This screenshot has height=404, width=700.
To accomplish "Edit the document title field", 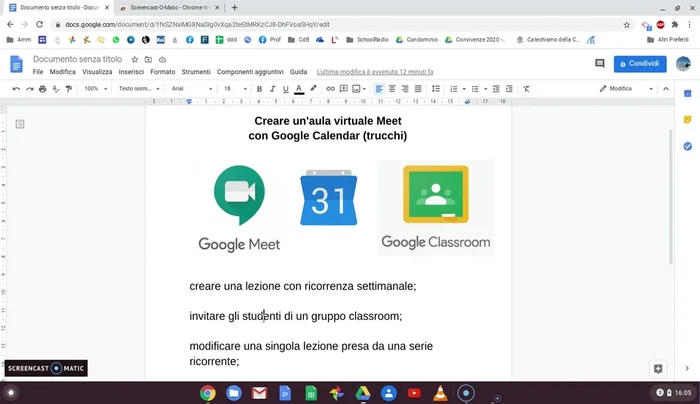I will 77,59.
